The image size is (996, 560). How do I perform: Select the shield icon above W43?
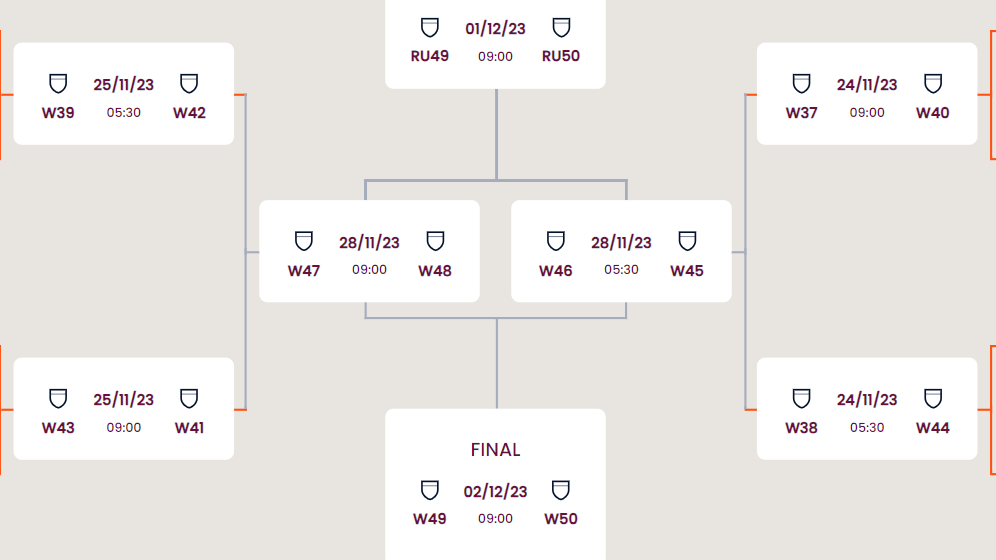pos(58,398)
